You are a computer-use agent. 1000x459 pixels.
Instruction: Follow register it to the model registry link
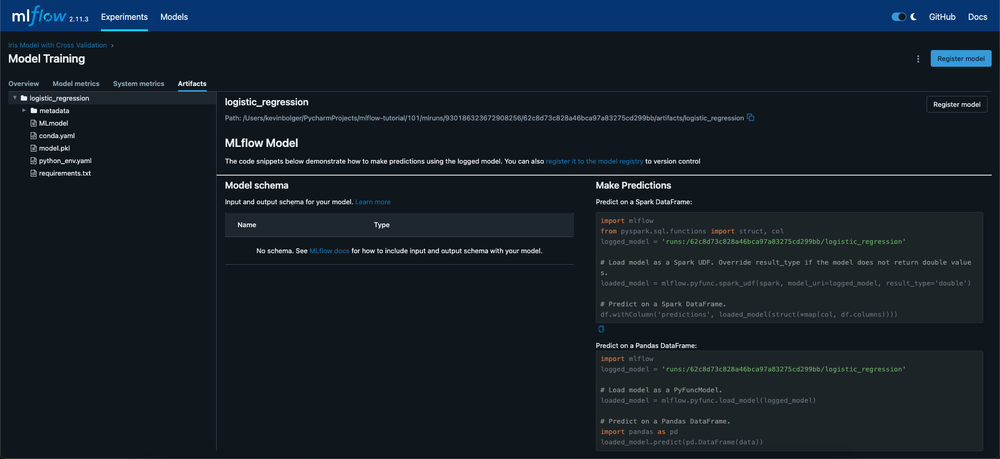click(594, 161)
